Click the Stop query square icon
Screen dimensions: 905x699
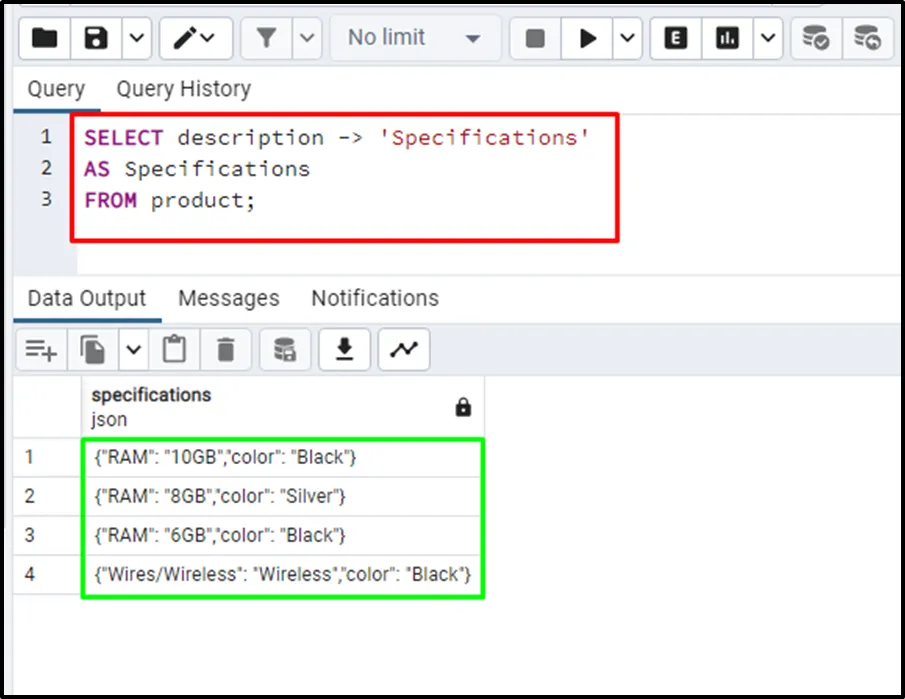tap(535, 38)
